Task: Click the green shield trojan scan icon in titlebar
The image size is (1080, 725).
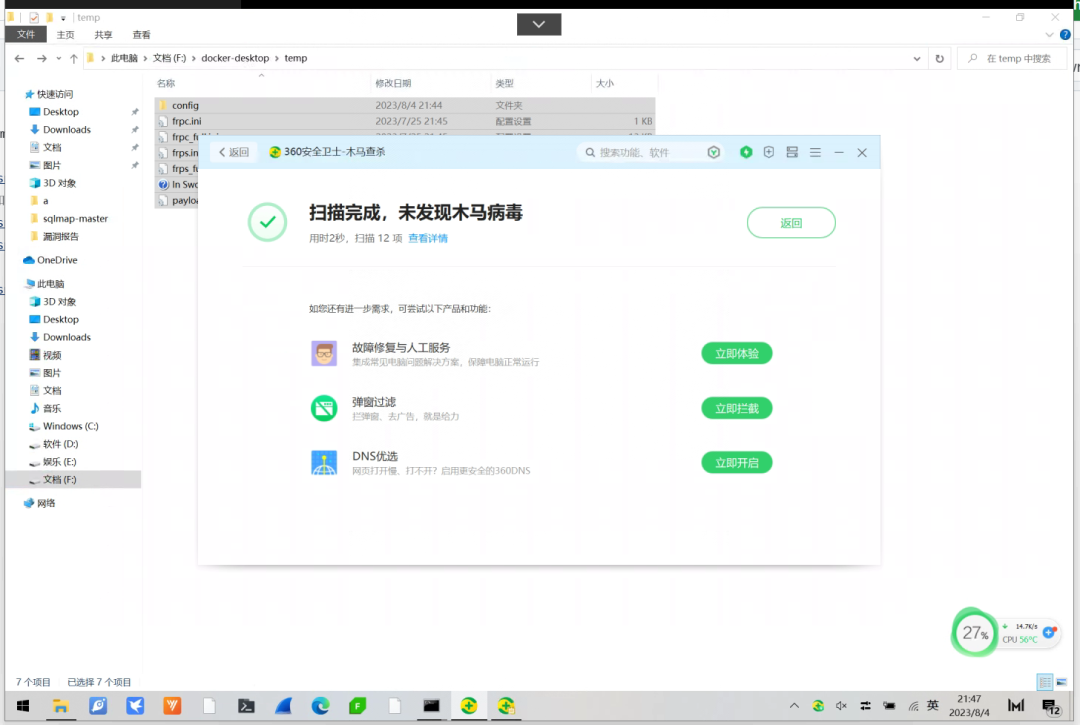Action: 746,152
